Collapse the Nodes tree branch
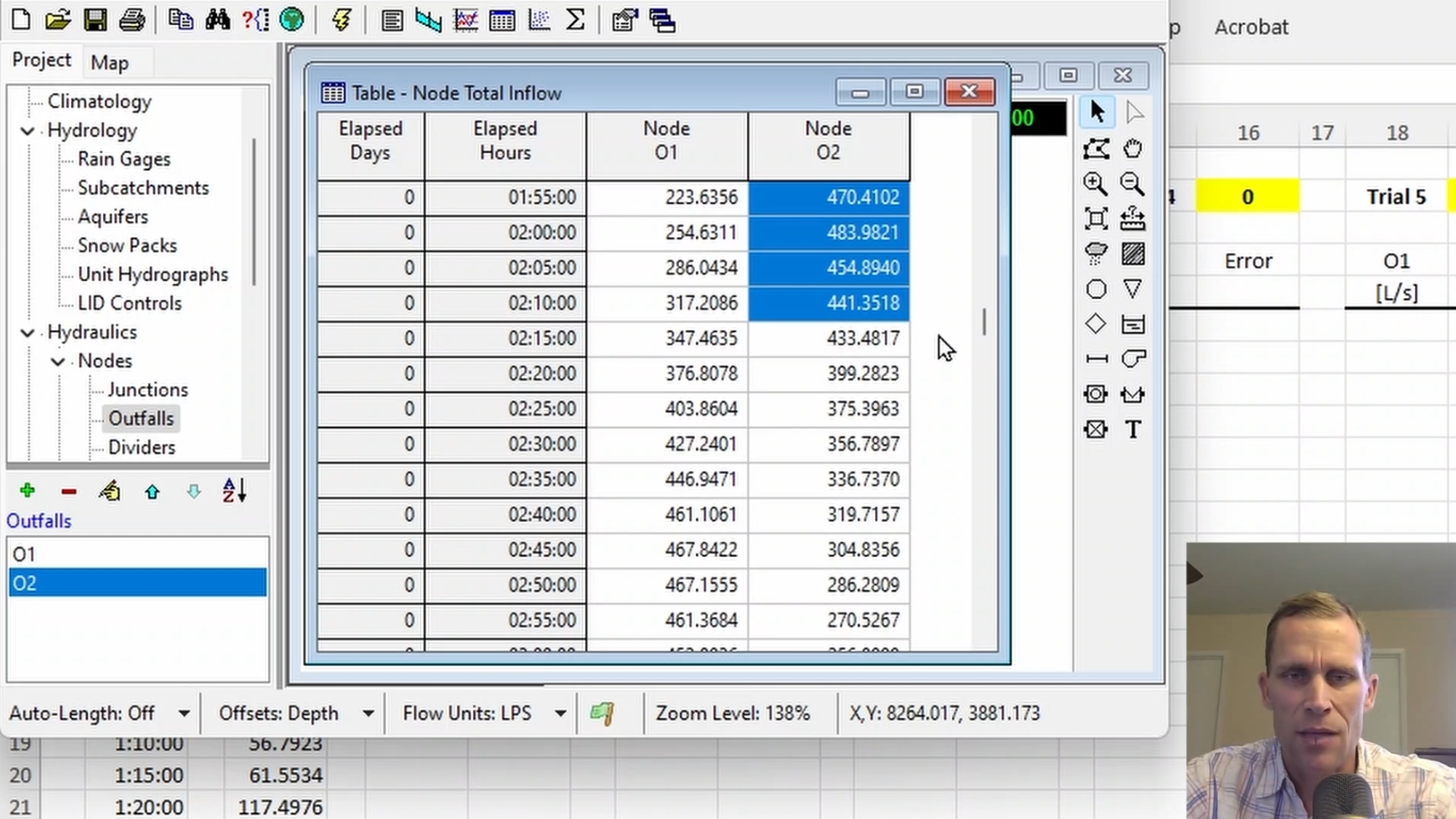 58,362
